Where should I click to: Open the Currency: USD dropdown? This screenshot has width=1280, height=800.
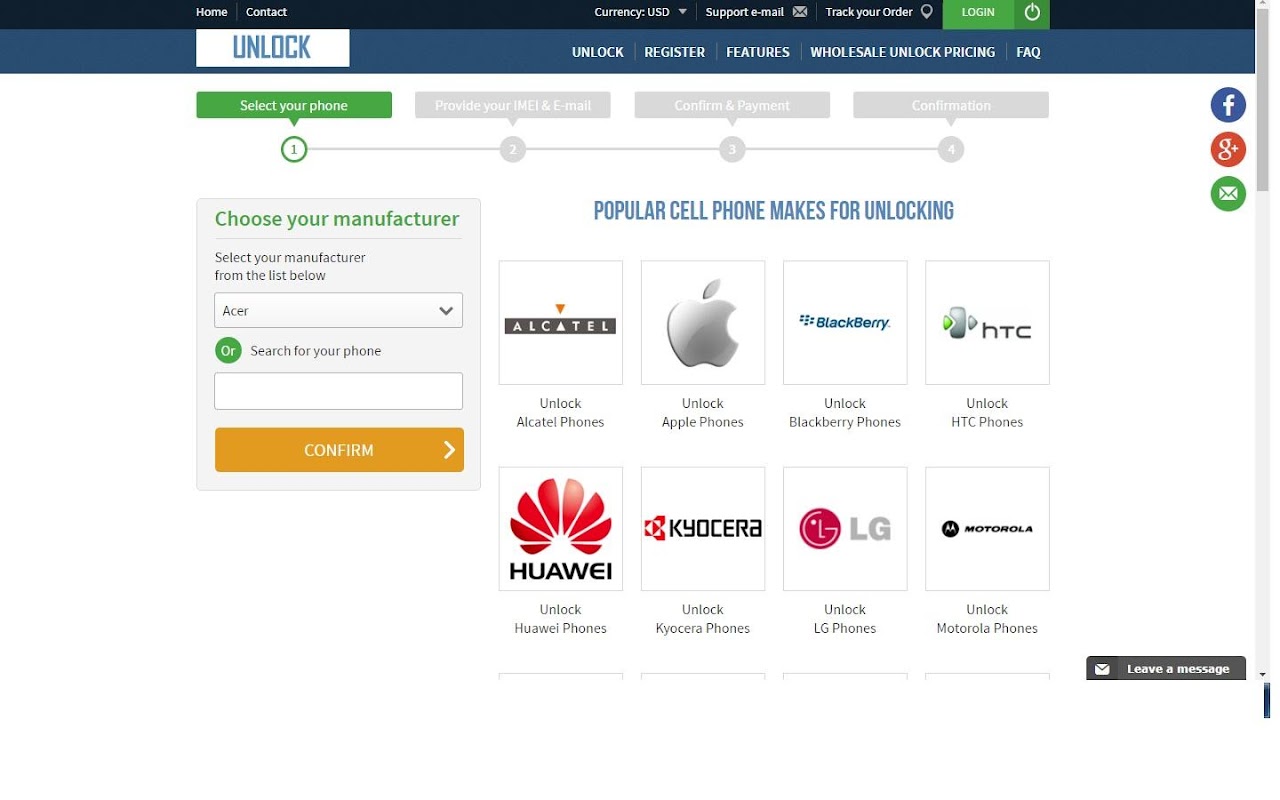[x=641, y=12]
